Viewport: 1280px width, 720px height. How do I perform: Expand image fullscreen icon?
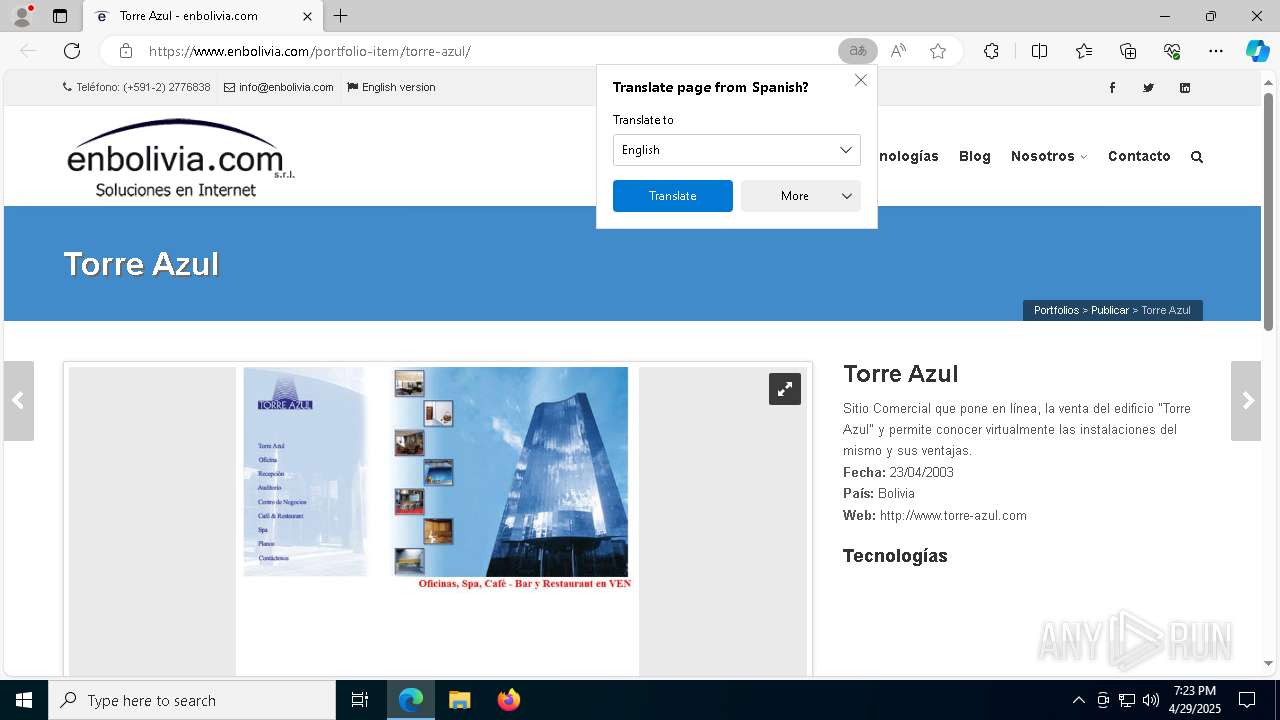tap(785, 389)
